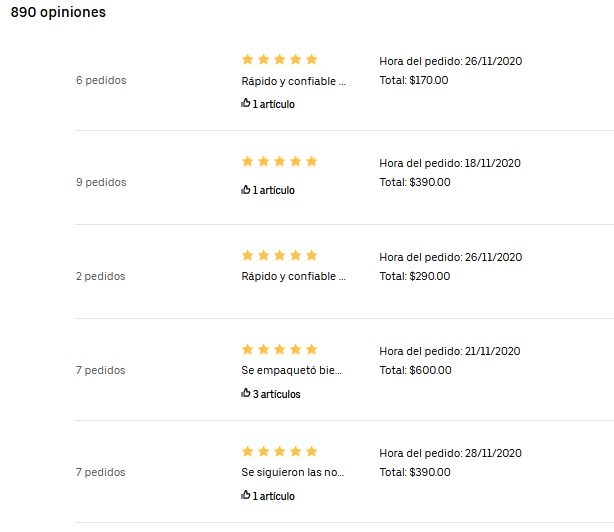The image size is (614, 532).
Task: Expand "Rápido y confiable" comment in $170.00 review
Action: [x=294, y=81]
